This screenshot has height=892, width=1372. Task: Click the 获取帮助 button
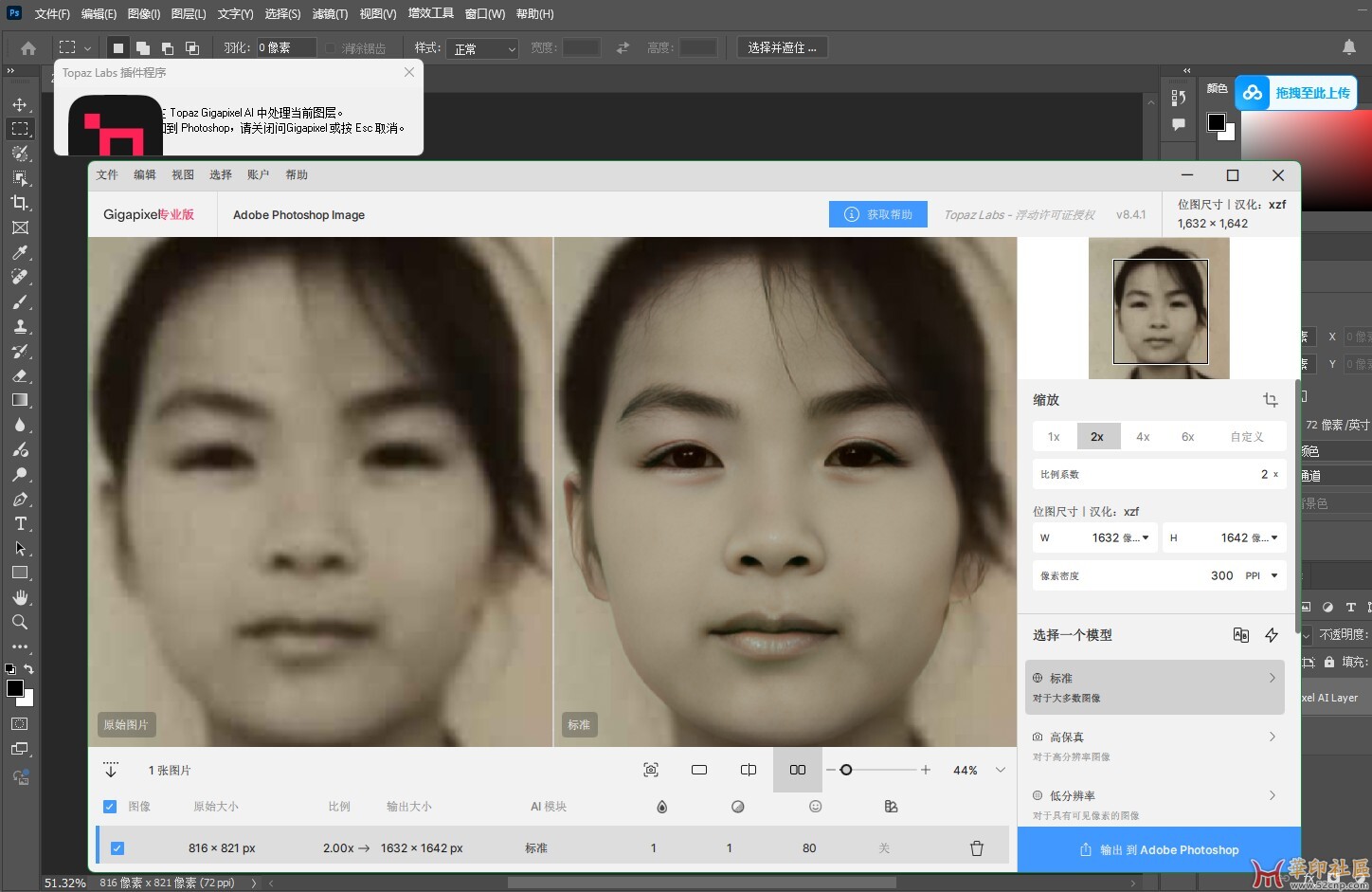(878, 215)
